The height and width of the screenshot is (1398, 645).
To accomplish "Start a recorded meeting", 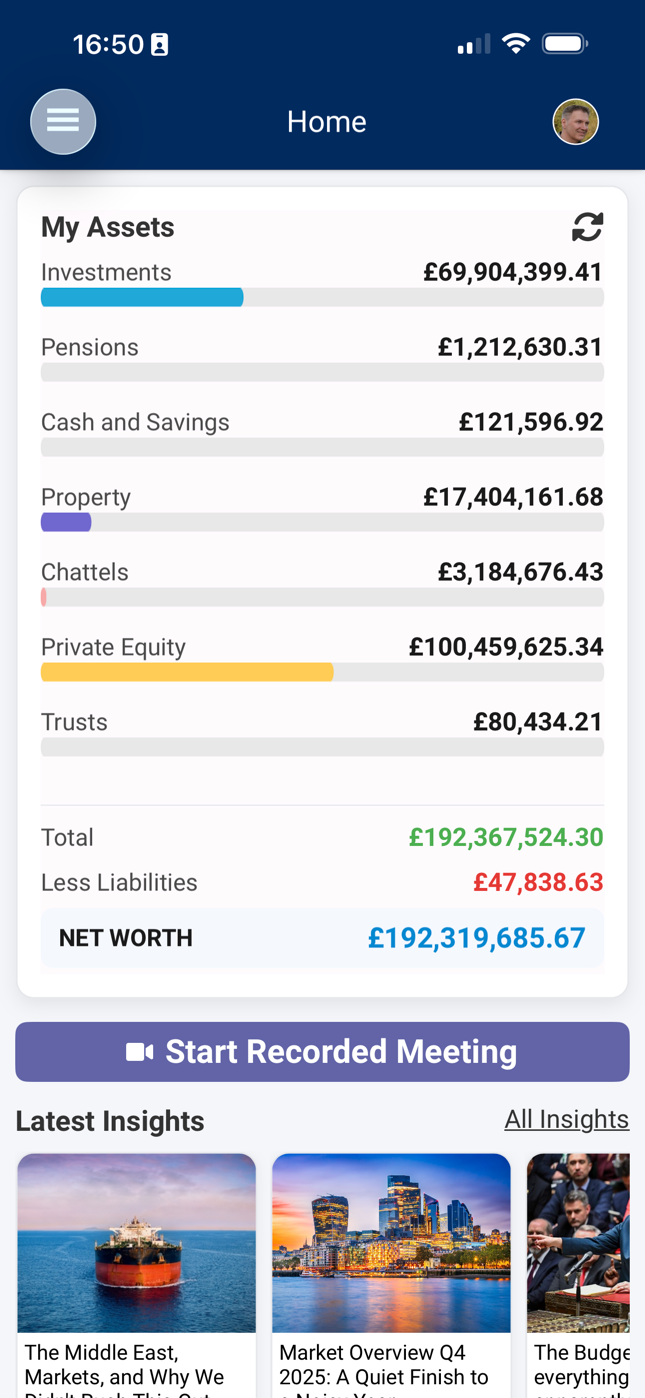I will 322,1051.
